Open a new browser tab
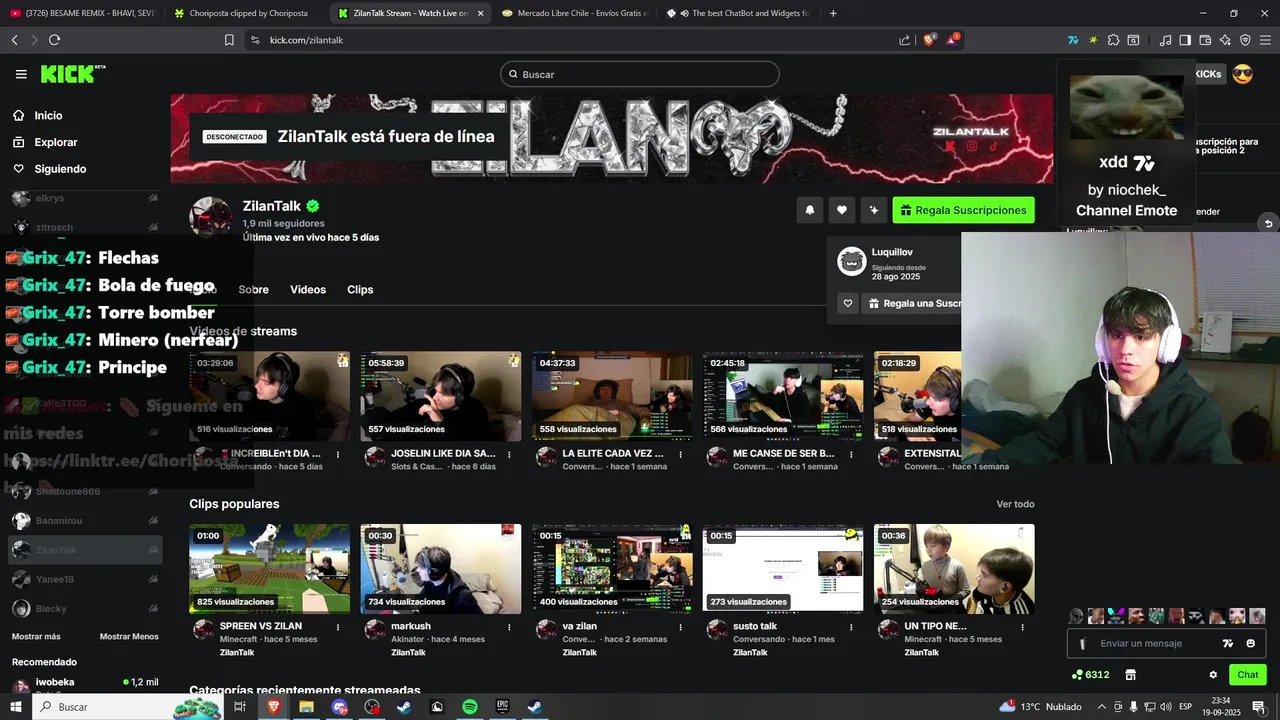This screenshot has width=1280, height=720. pos(833,13)
